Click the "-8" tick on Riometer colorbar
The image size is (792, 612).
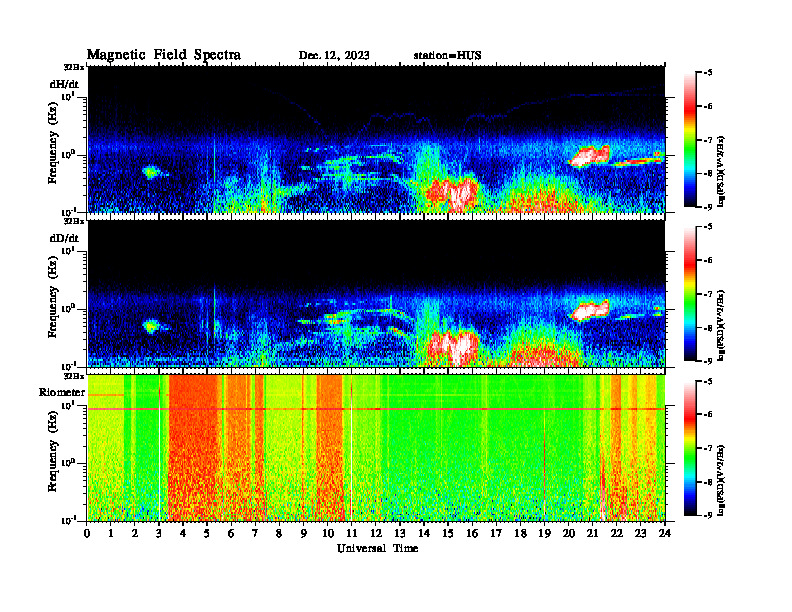pos(708,482)
